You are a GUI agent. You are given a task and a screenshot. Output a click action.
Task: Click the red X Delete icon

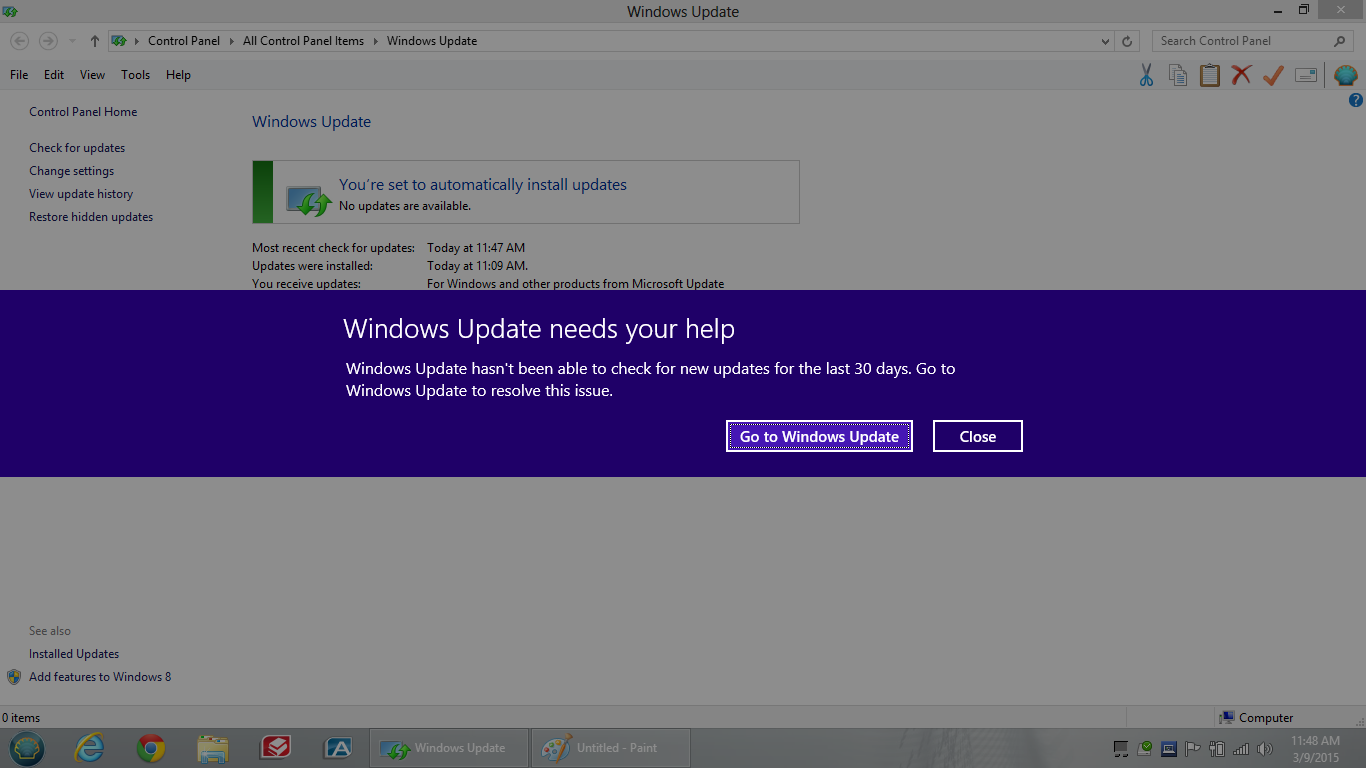1241,74
